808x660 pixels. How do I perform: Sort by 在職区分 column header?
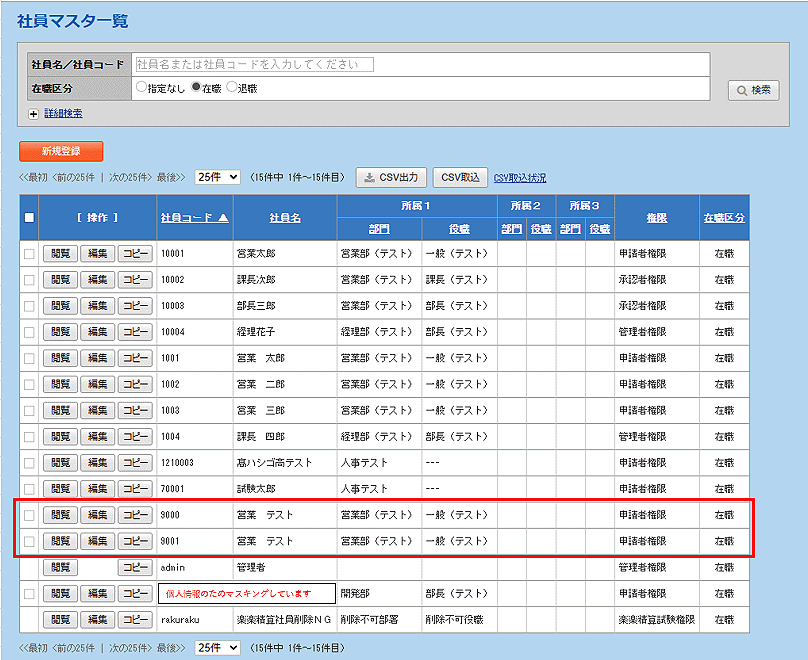tap(724, 218)
